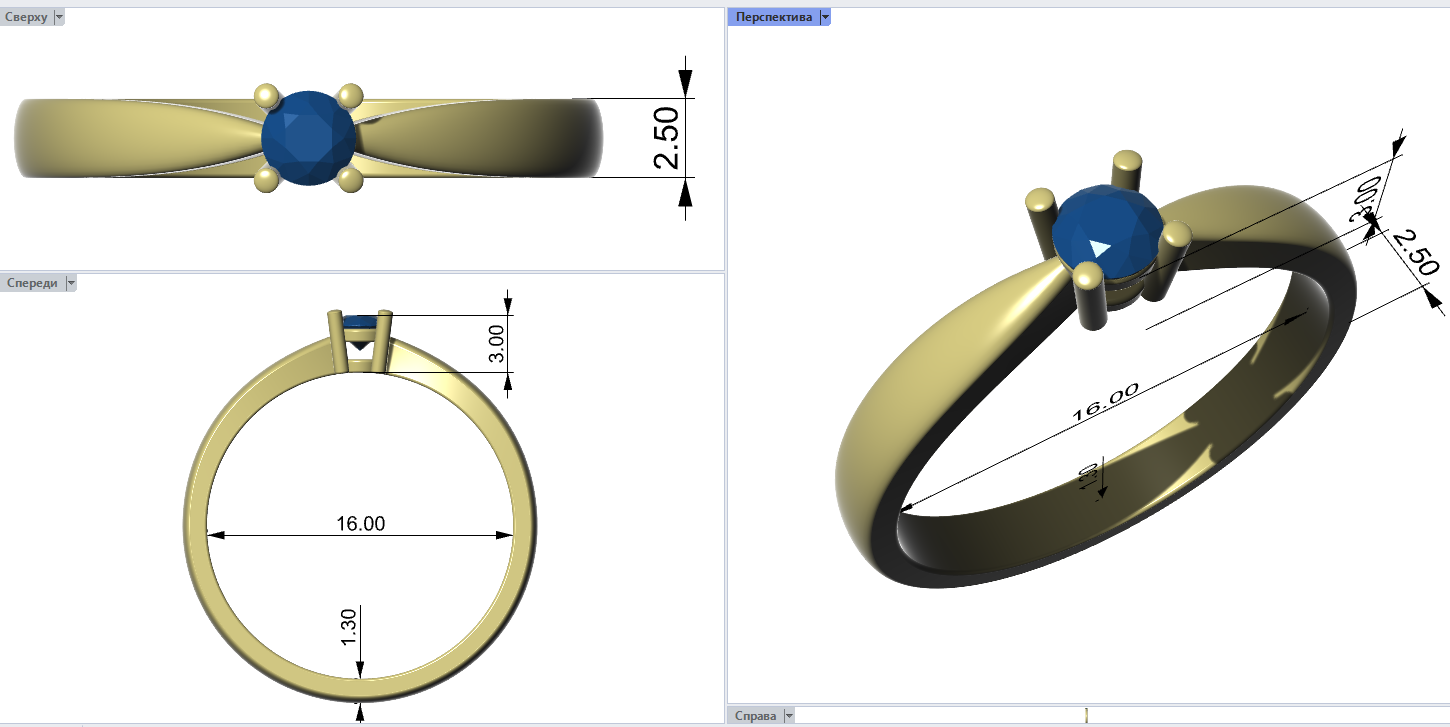Open the Справа viewport dropdown arrow
The width and height of the screenshot is (1450, 727).
pos(789,716)
